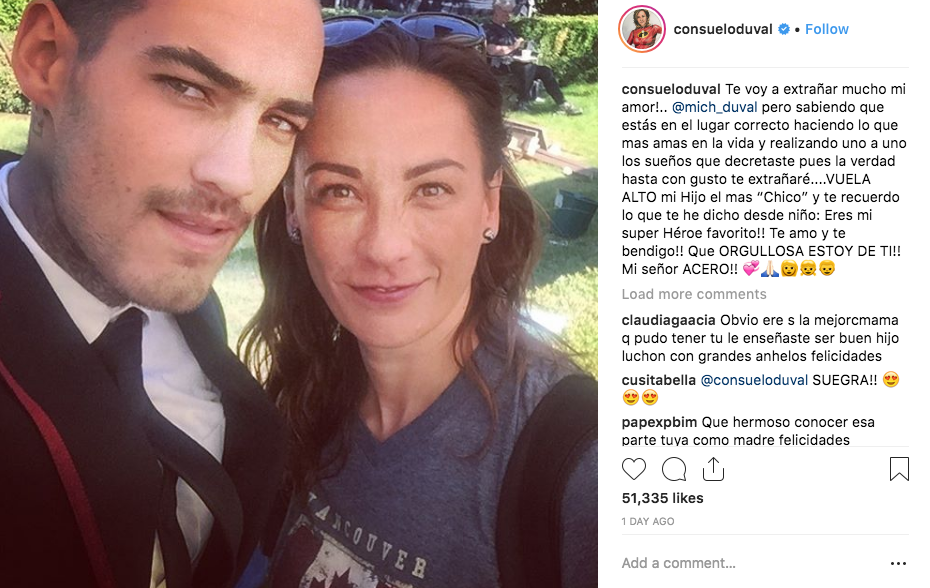930x588 pixels.
Task: Open commenter cusitabella's profile
Action: click(658, 380)
